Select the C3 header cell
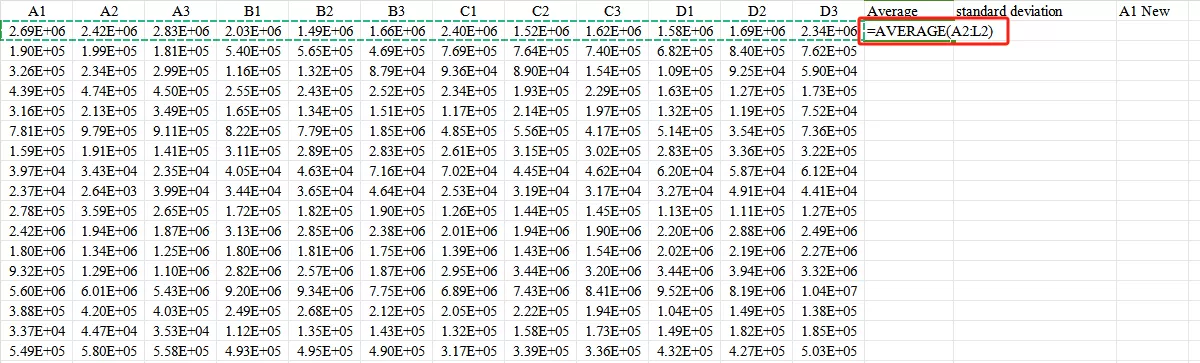This screenshot has height=363, width=1200. [613, 11]
